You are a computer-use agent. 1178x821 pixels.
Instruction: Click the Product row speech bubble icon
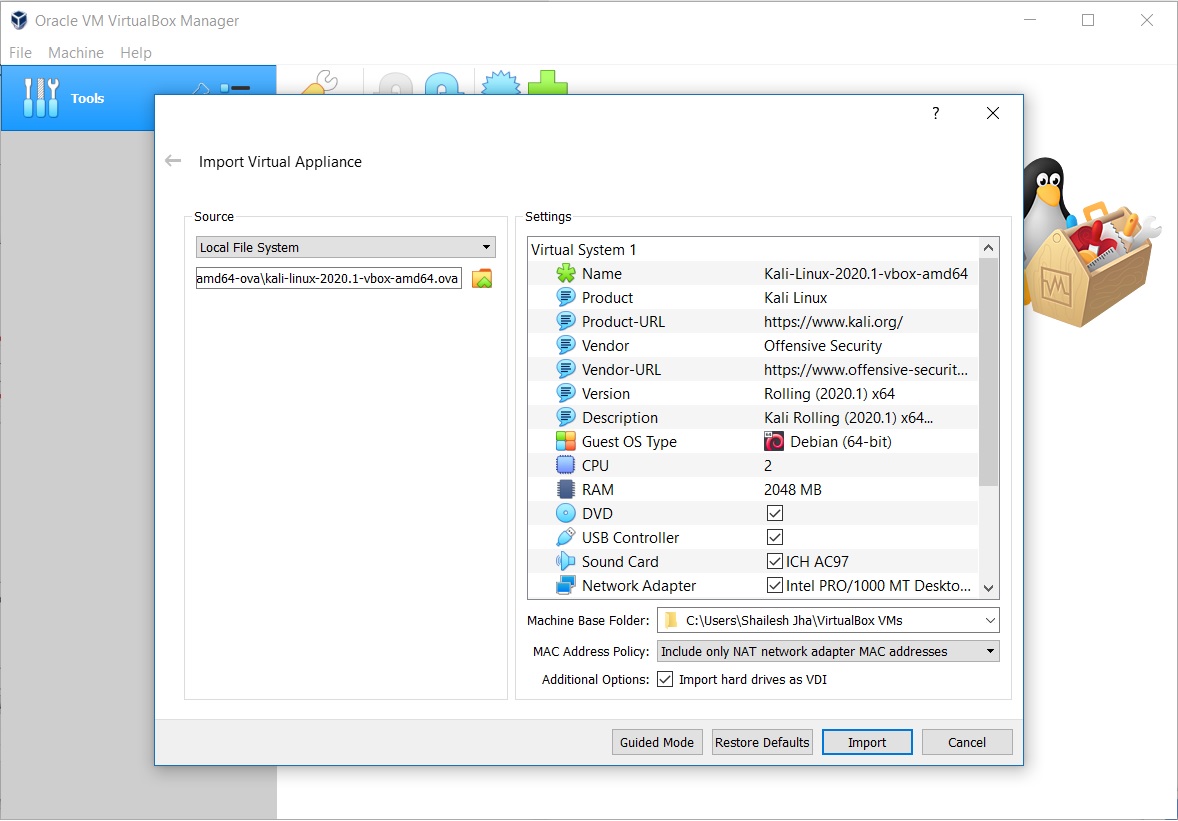tap(566, 297)
